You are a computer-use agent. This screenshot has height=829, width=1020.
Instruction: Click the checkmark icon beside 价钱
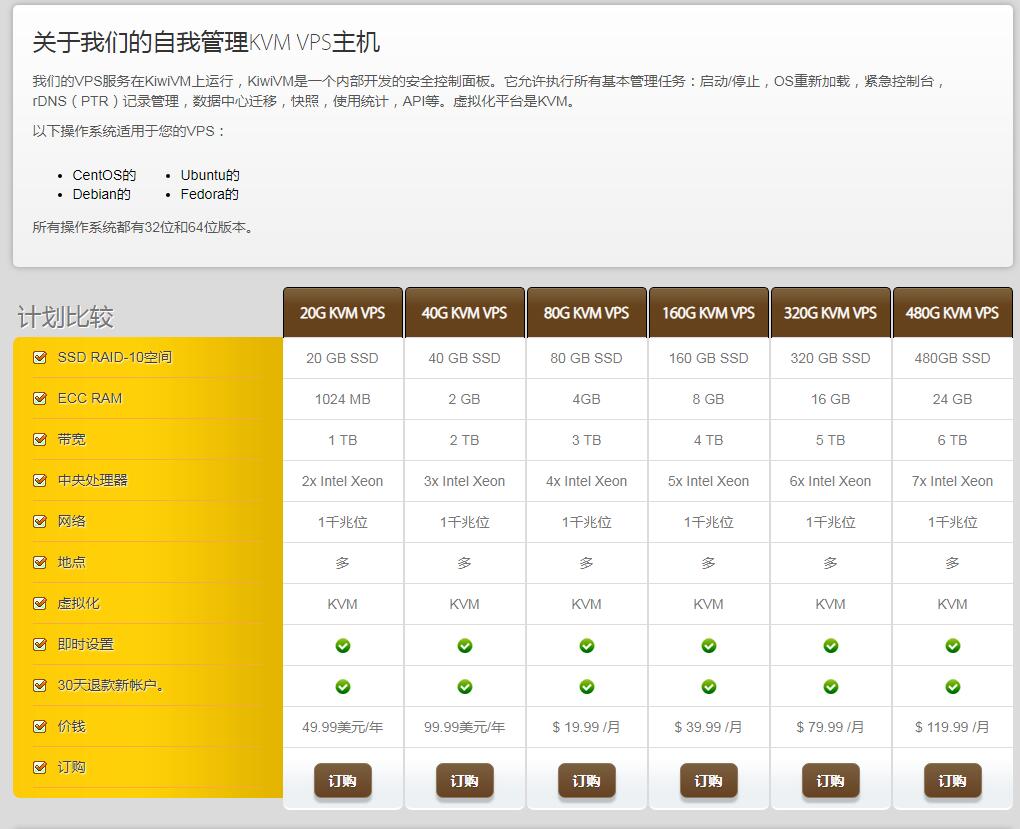click(x=40, y=726)
